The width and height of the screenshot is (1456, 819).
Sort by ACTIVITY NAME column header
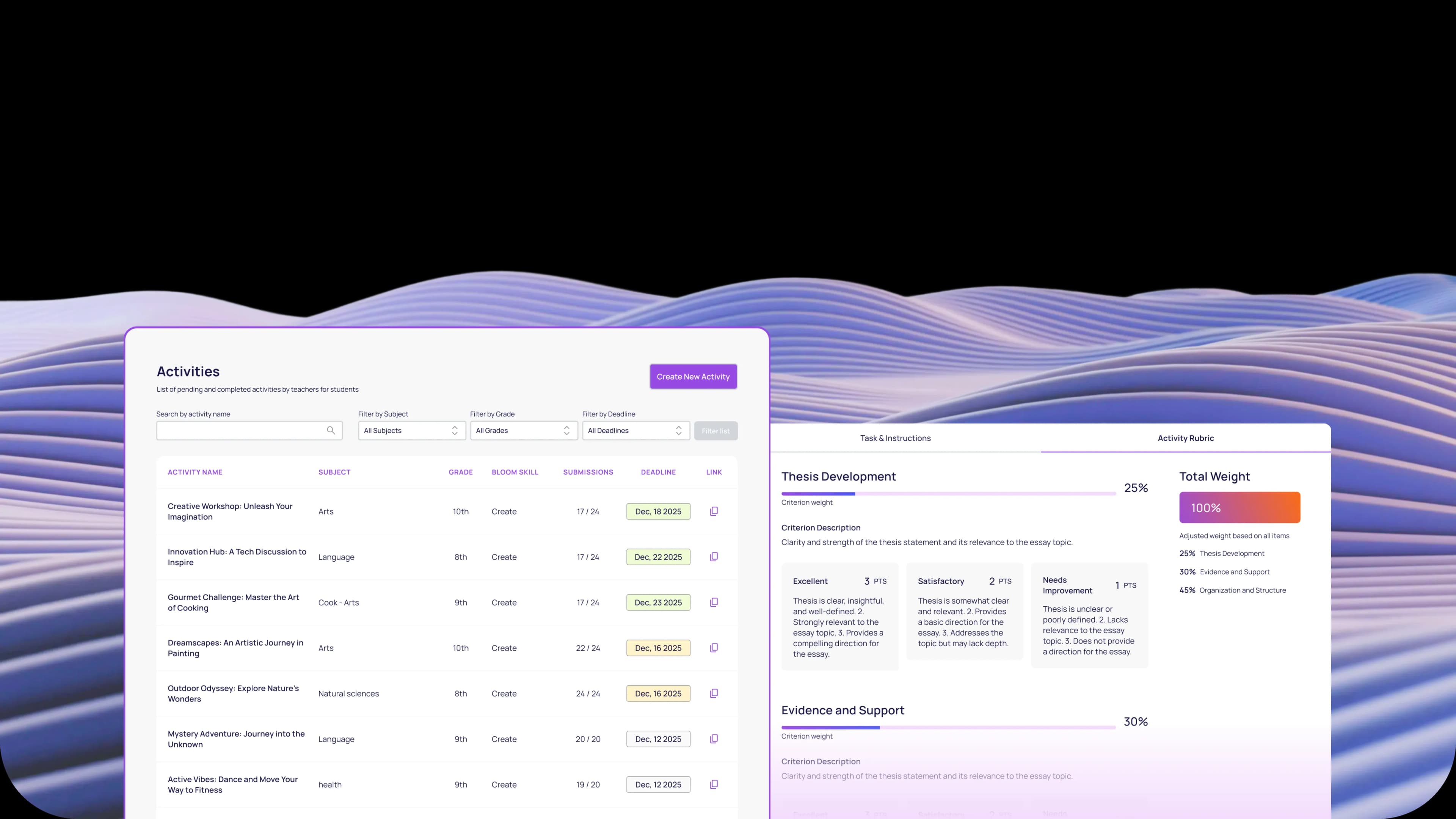coord(195,472)
